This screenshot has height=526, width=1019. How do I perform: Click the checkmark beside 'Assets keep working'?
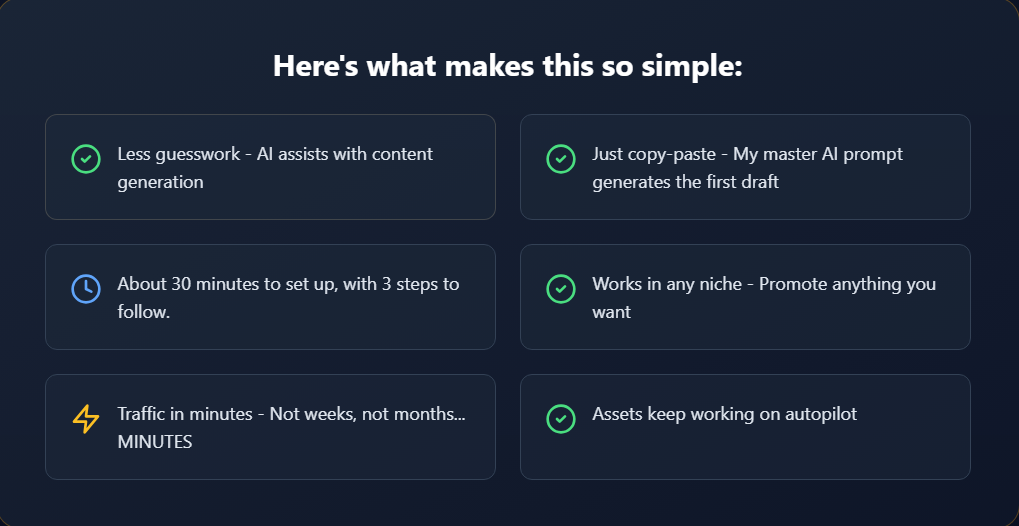[561, 419]
